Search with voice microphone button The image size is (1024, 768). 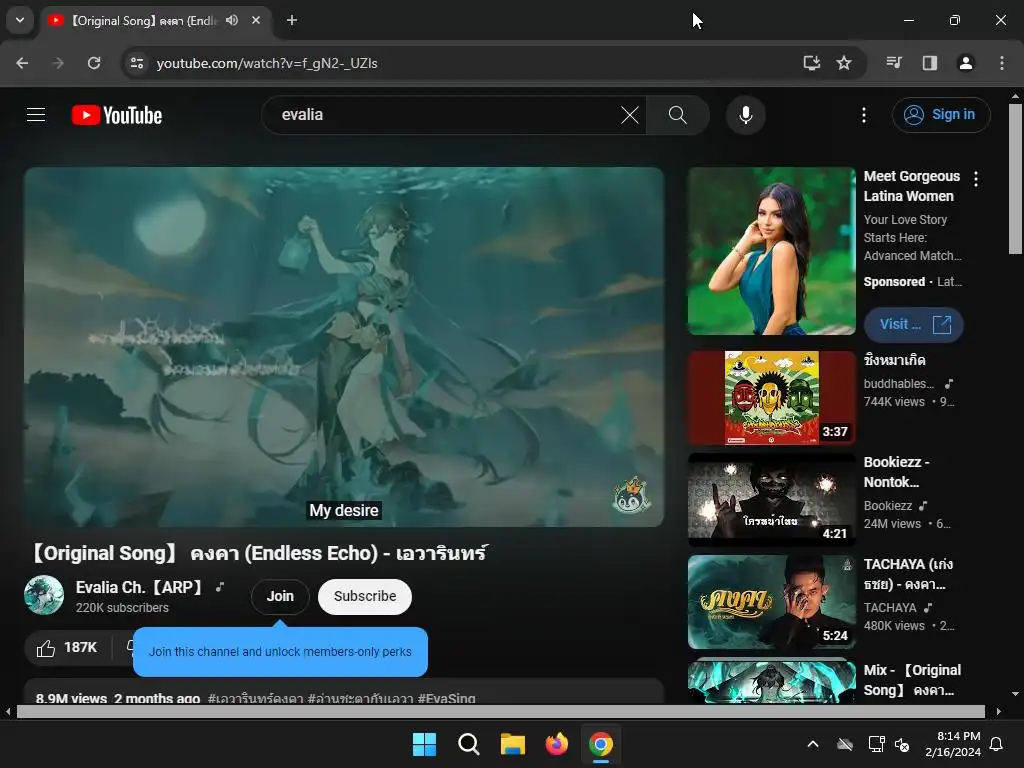click(x=745, y=115)
